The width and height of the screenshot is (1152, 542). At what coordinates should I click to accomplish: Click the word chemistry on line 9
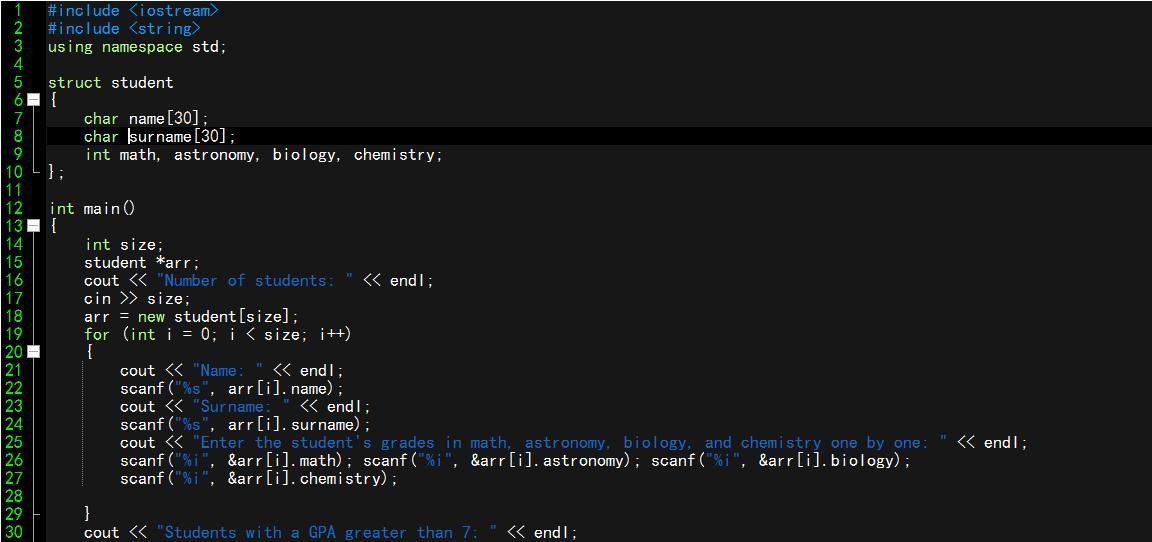tap(395, 154)
